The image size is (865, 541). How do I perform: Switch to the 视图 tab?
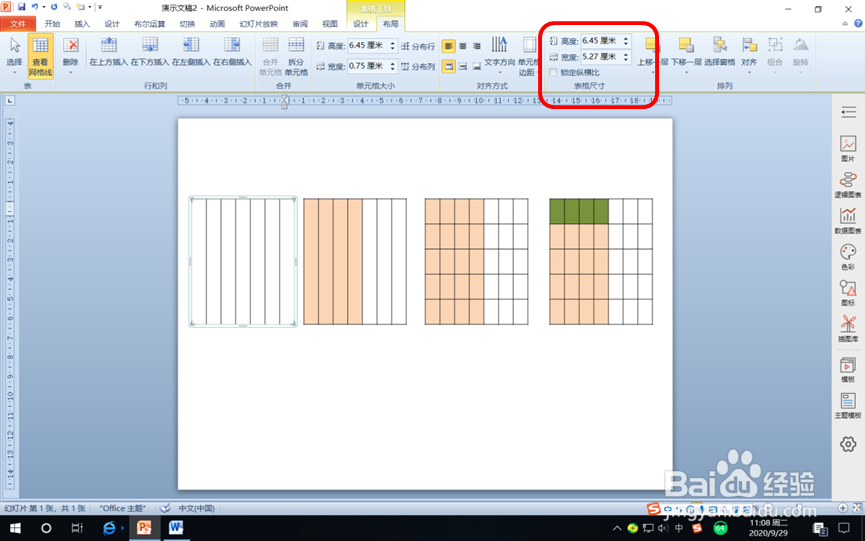(x=330, y=24)
